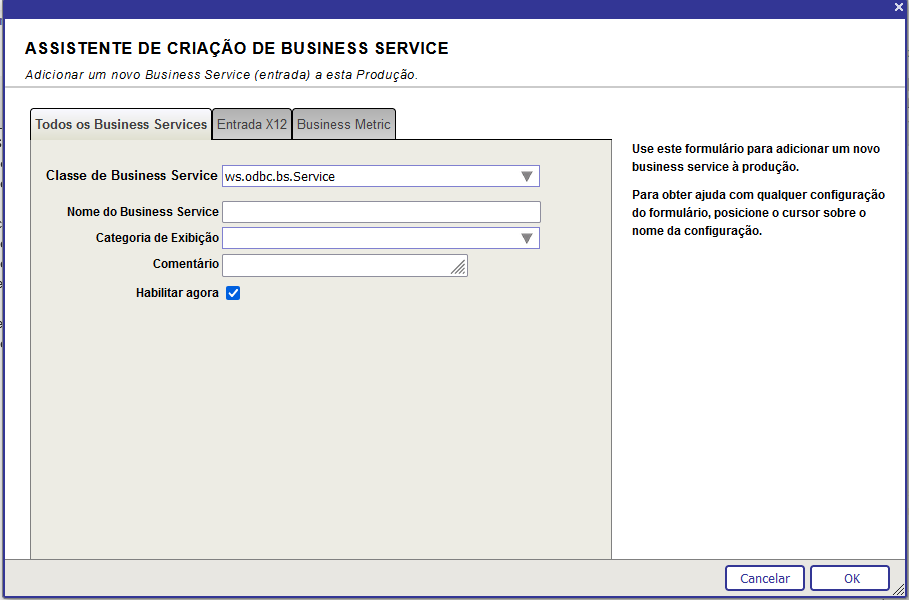Open the Entrada X12 tab
The width and height of the screenshot is (909, 600).
click(252, 124)
